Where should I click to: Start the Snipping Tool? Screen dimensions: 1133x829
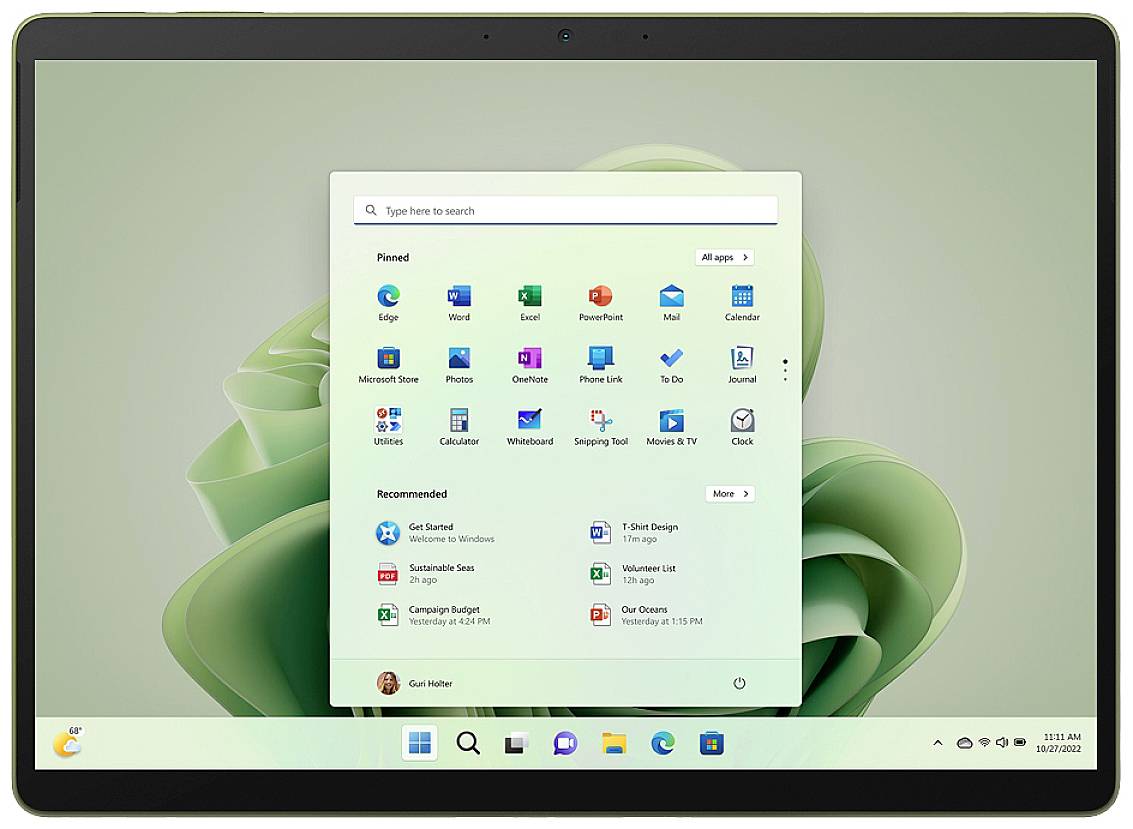600,420
